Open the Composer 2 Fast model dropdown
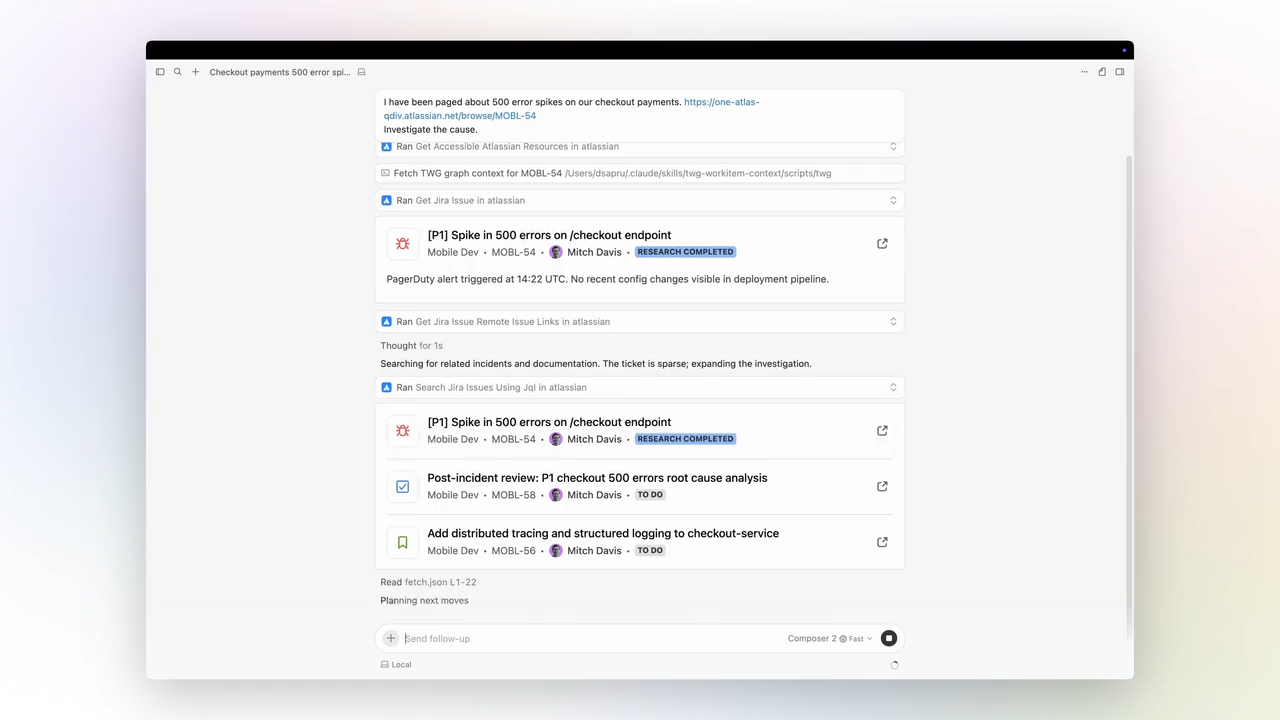Image resolution: width=1280 pixels, height=720 pixels. 830,638
